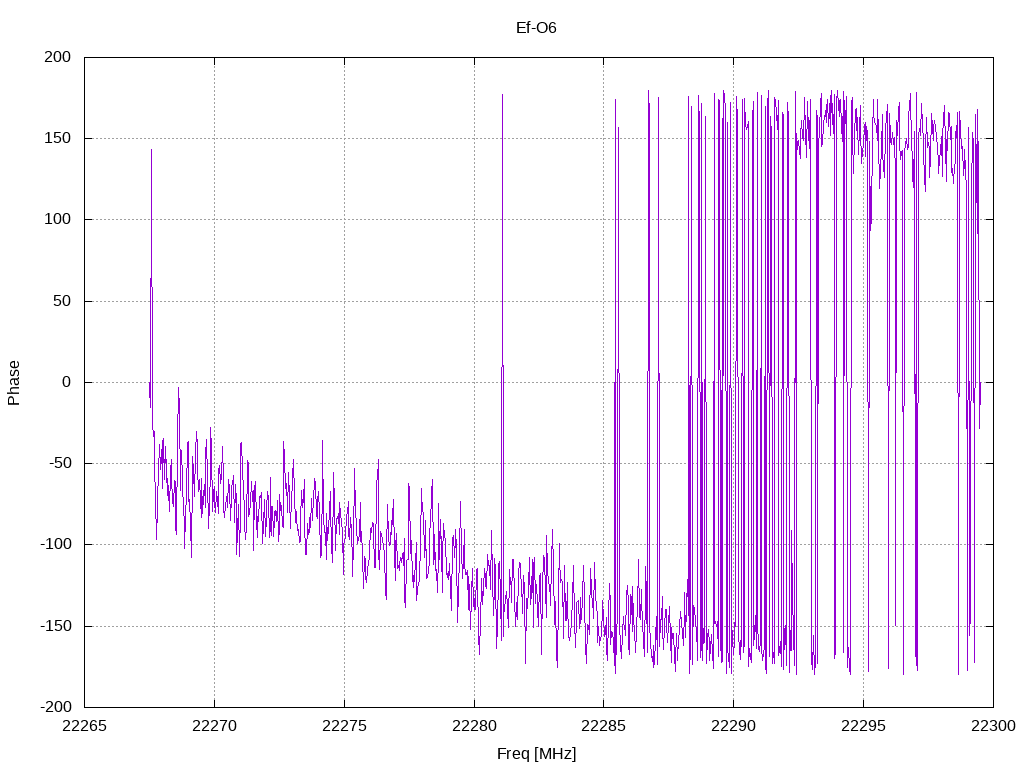Image resolution: width=1024 pixels, height=768 pixels.
Task: Click the y-axis tick label 150
Action: click(57, 138)
